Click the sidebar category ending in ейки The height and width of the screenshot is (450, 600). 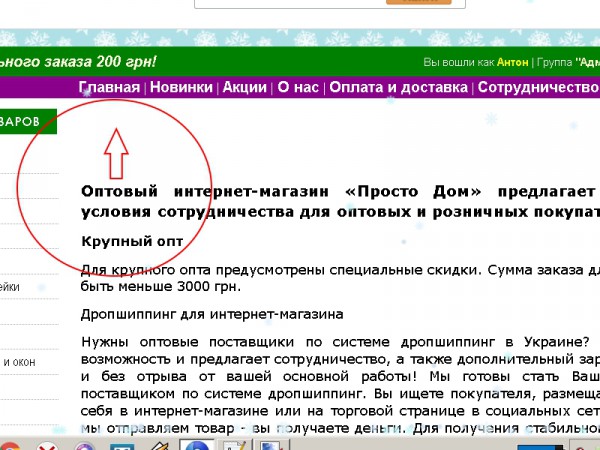pyautogui.click(x=10, y=287)
